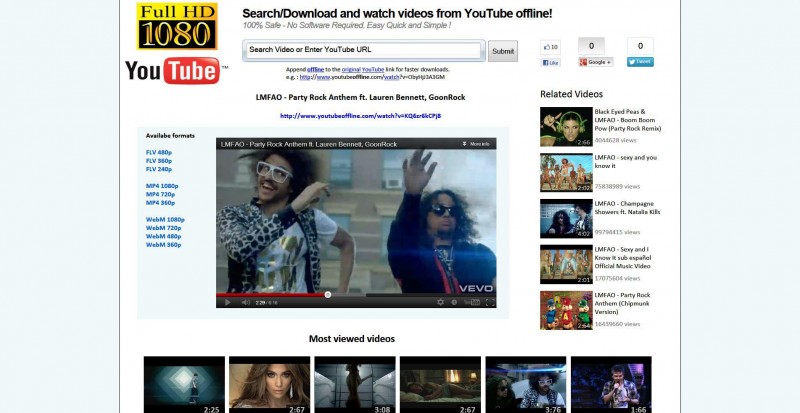Open Chipmunk Version related thumbnail

pos(566,310)
